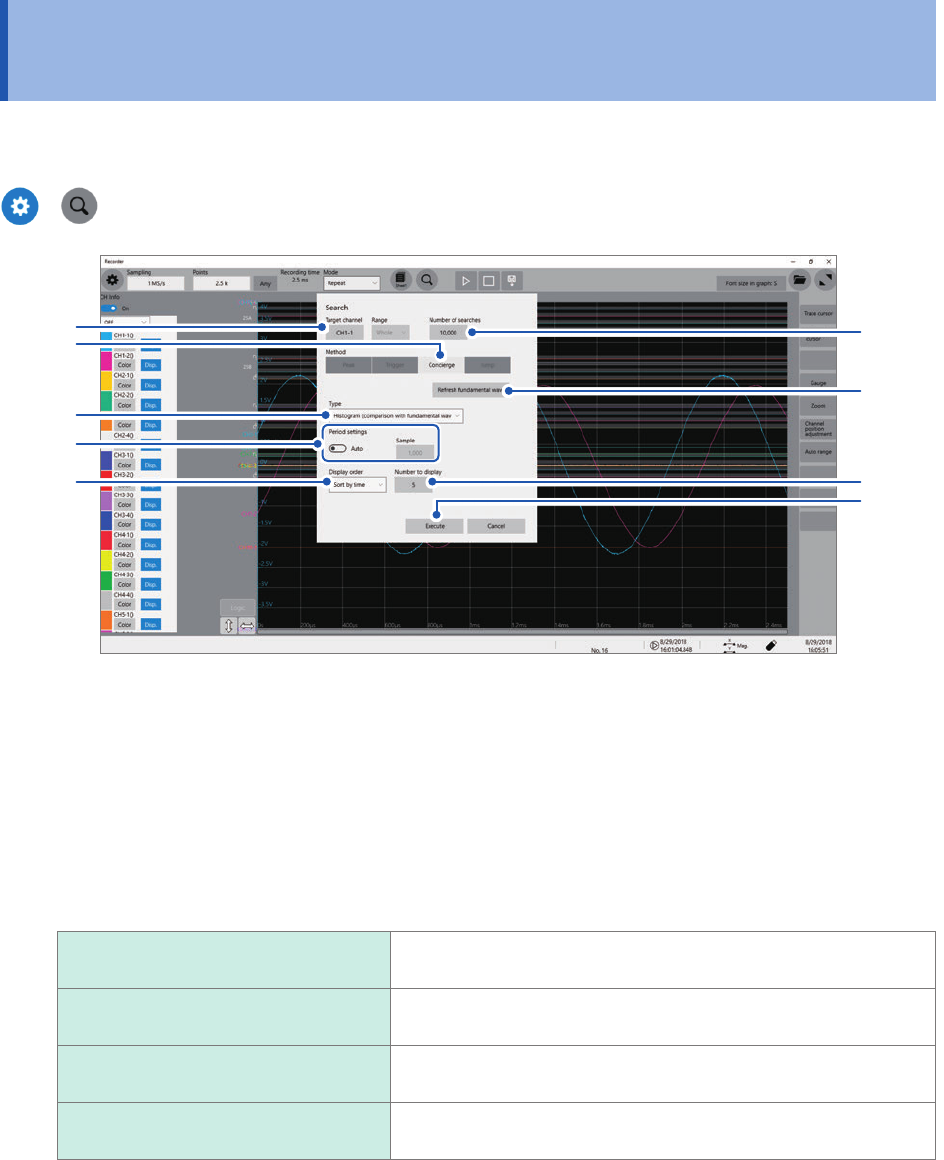Click the yellow color swatch for CH2-1

point(106,380)
